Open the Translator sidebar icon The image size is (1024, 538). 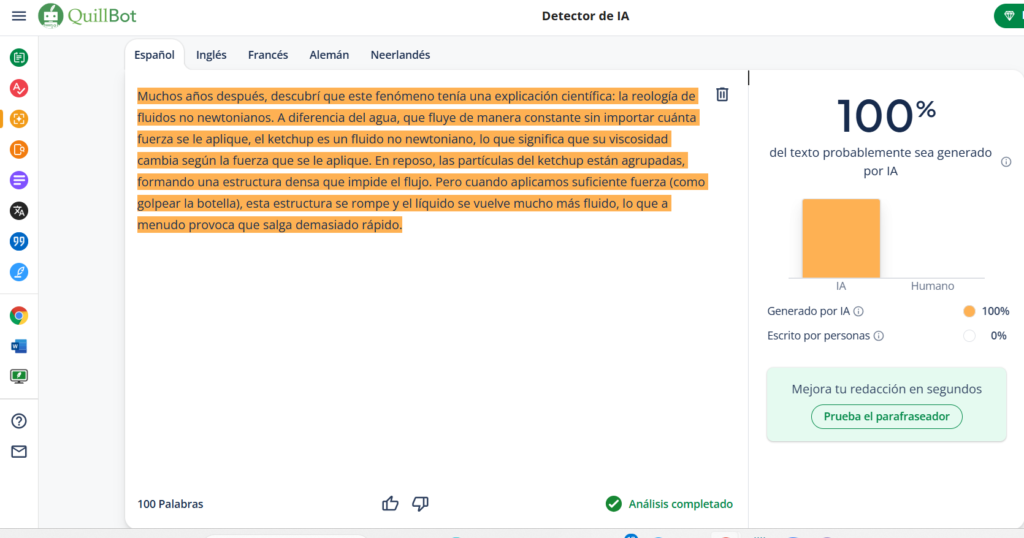click(19, 211)
